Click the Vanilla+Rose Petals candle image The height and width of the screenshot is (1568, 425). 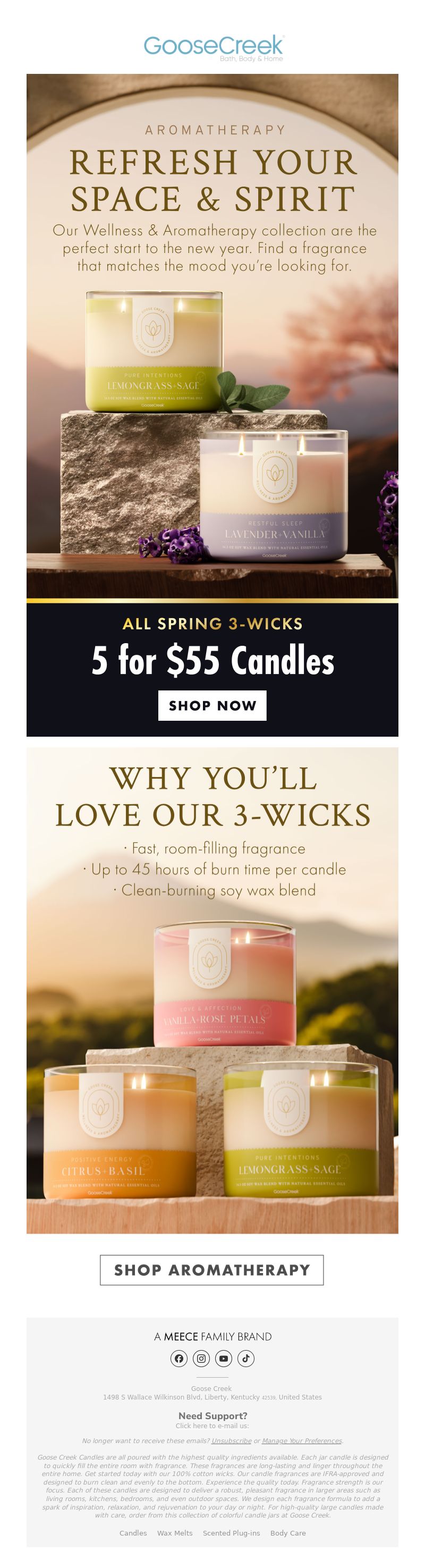[x=224, y=985]
